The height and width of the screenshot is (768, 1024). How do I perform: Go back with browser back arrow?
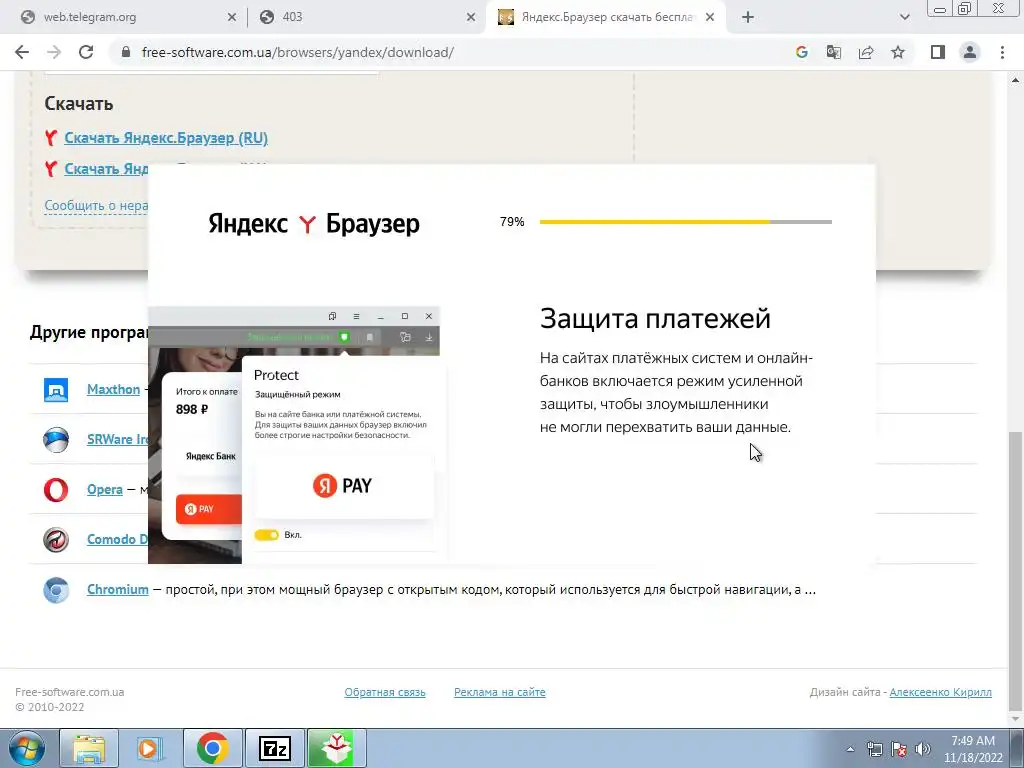pos(22,52)
